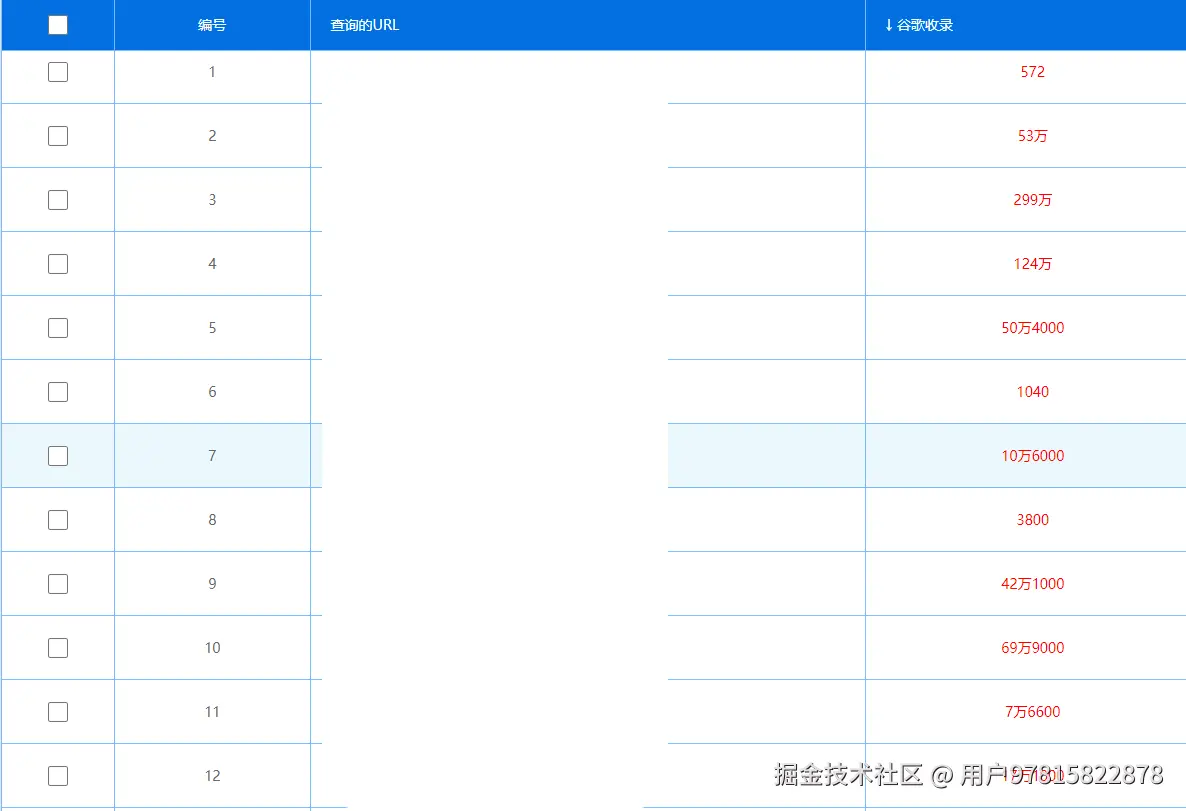Click the 编号 column header
Screen dimensions: 1186x811
click(212, 25)
